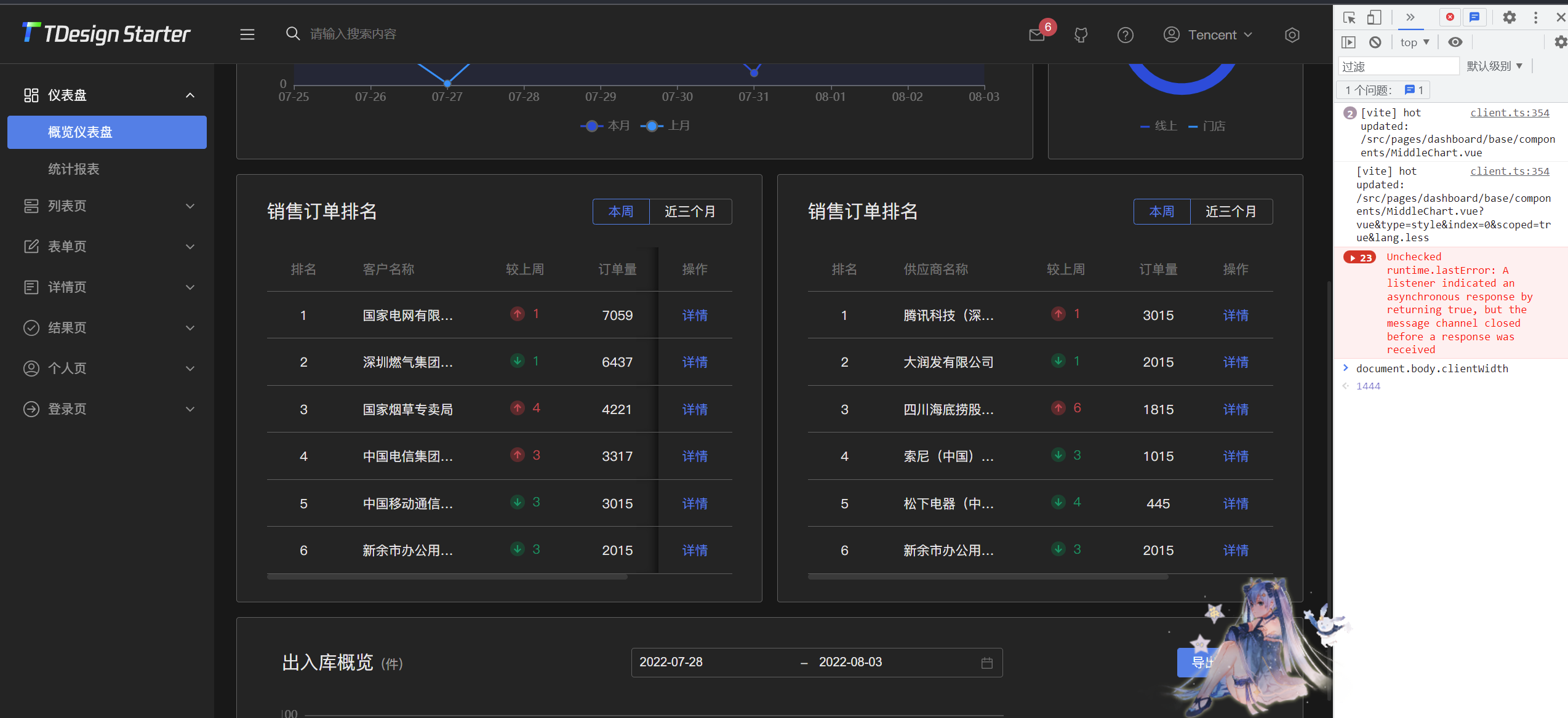Select the 统计报表 menu item
Viewport: 1568px width, 718px height.
coord(73,169)
